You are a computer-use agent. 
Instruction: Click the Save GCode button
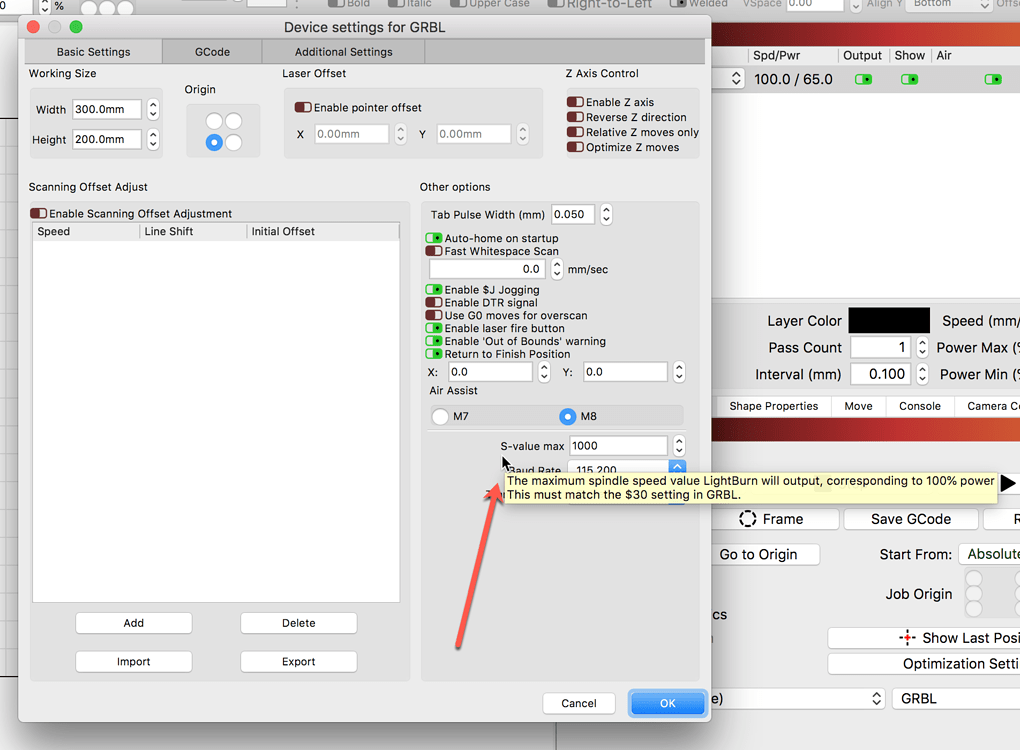point(910,519)
